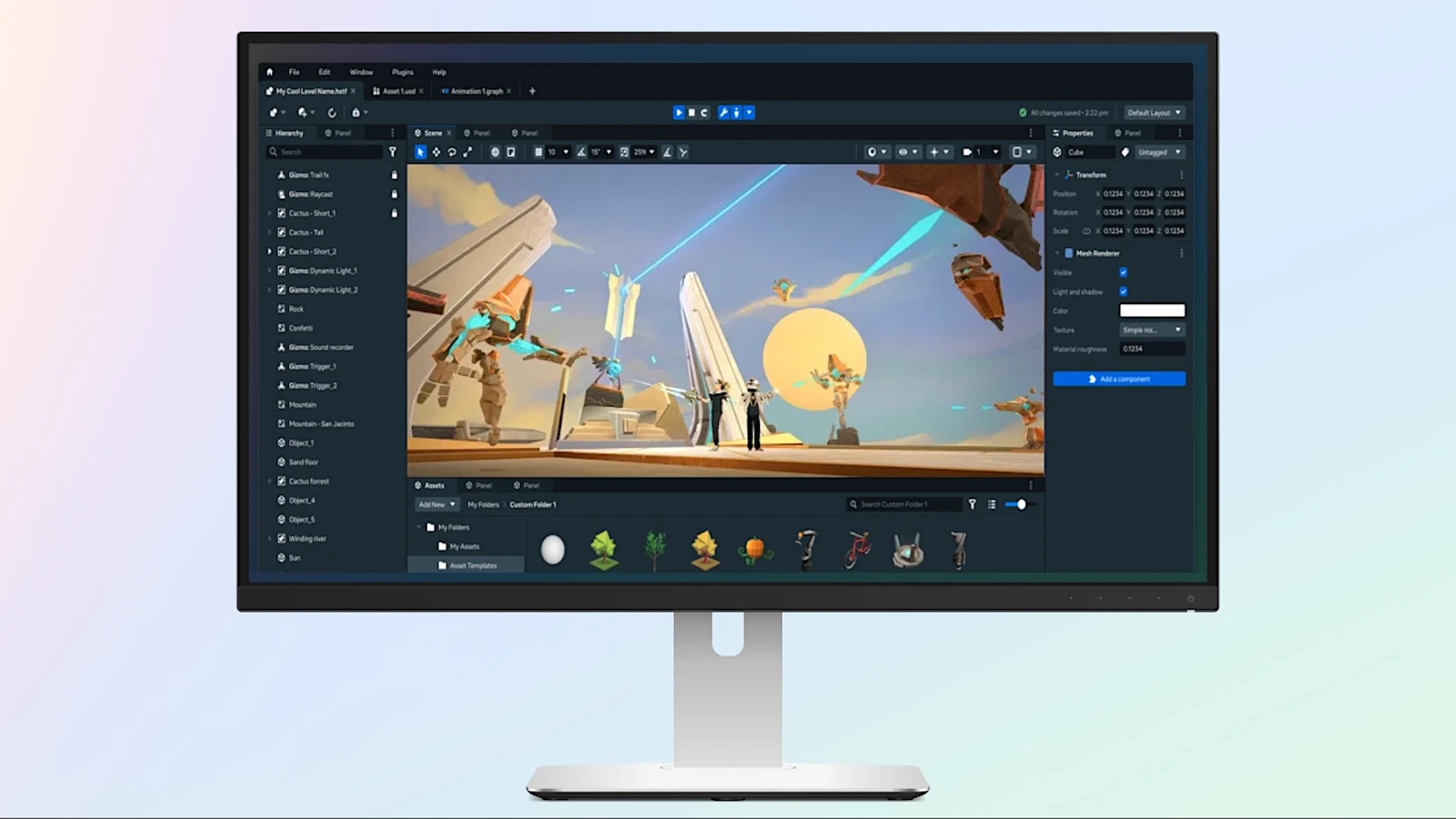Toggle the lock on Gizmo: Trail fx

tap(394, 174)
